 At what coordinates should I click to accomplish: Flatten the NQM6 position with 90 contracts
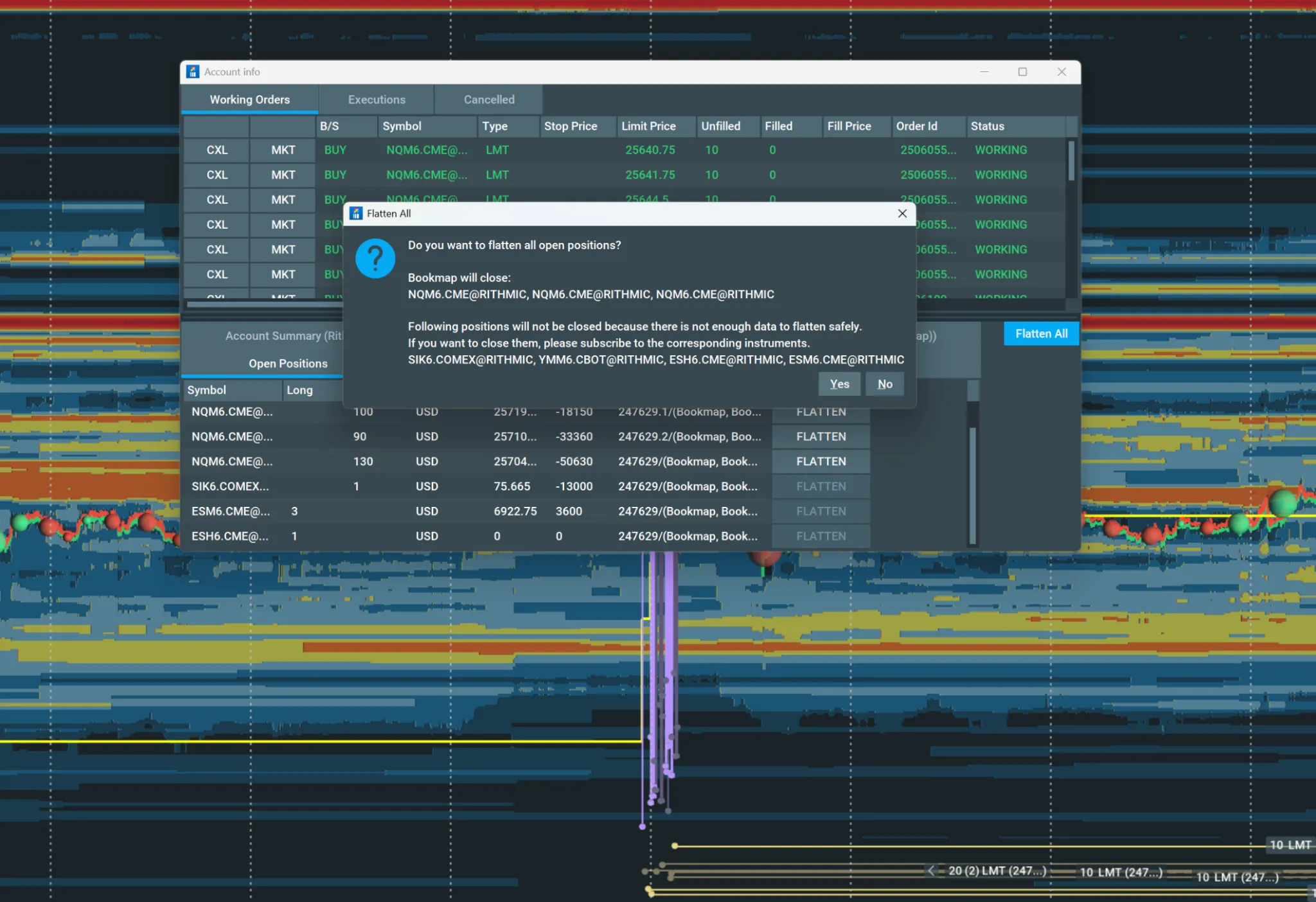pyautogui.click(x=821, y=437)
